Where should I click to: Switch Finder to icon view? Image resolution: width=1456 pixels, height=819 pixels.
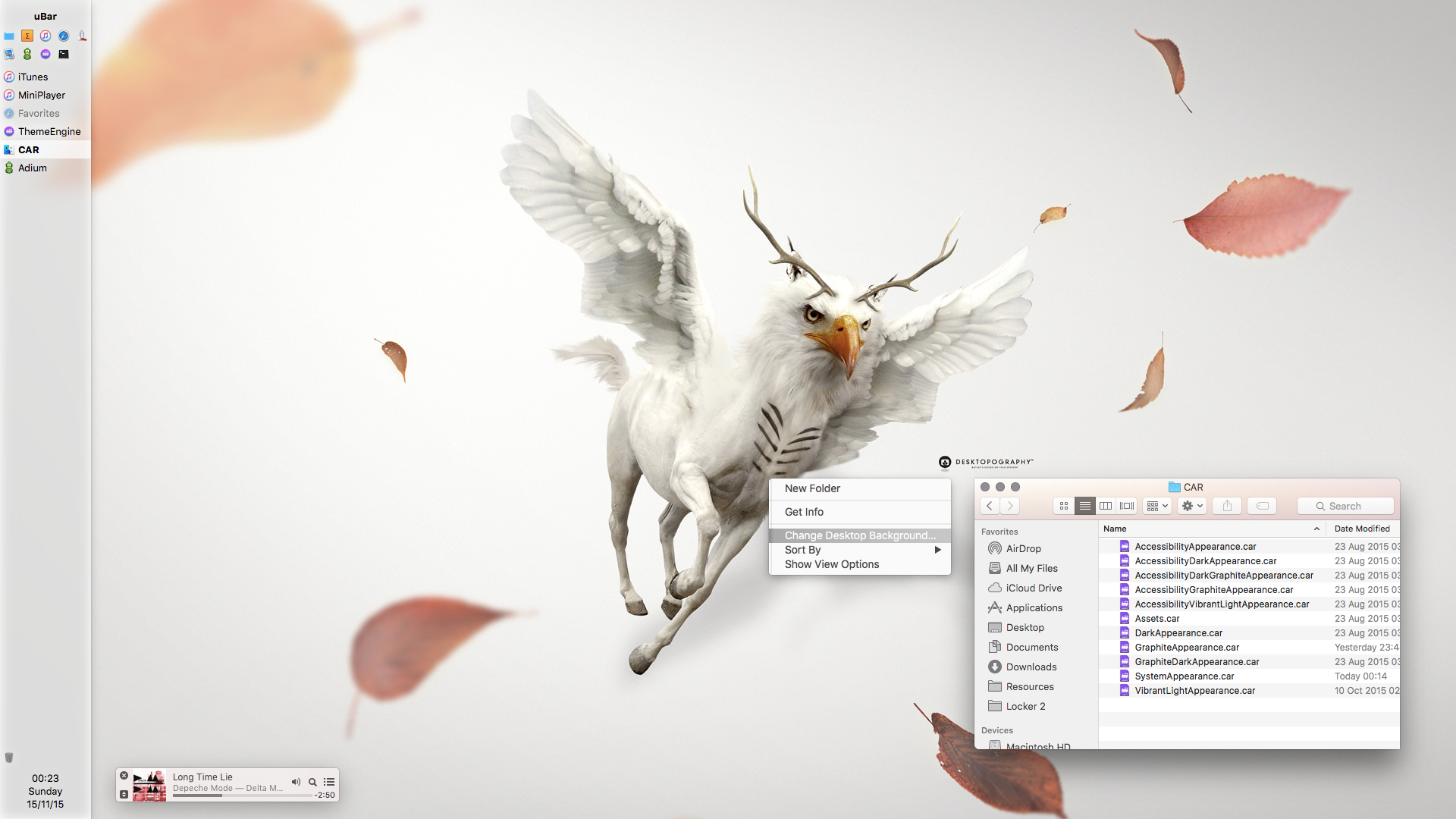click(1064, 506)
